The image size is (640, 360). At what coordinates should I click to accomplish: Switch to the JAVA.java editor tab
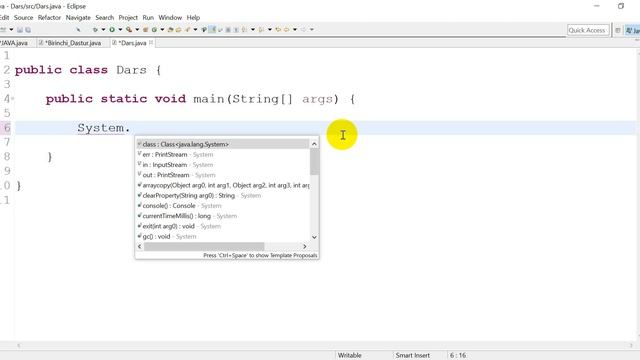[x=14, y=43]
